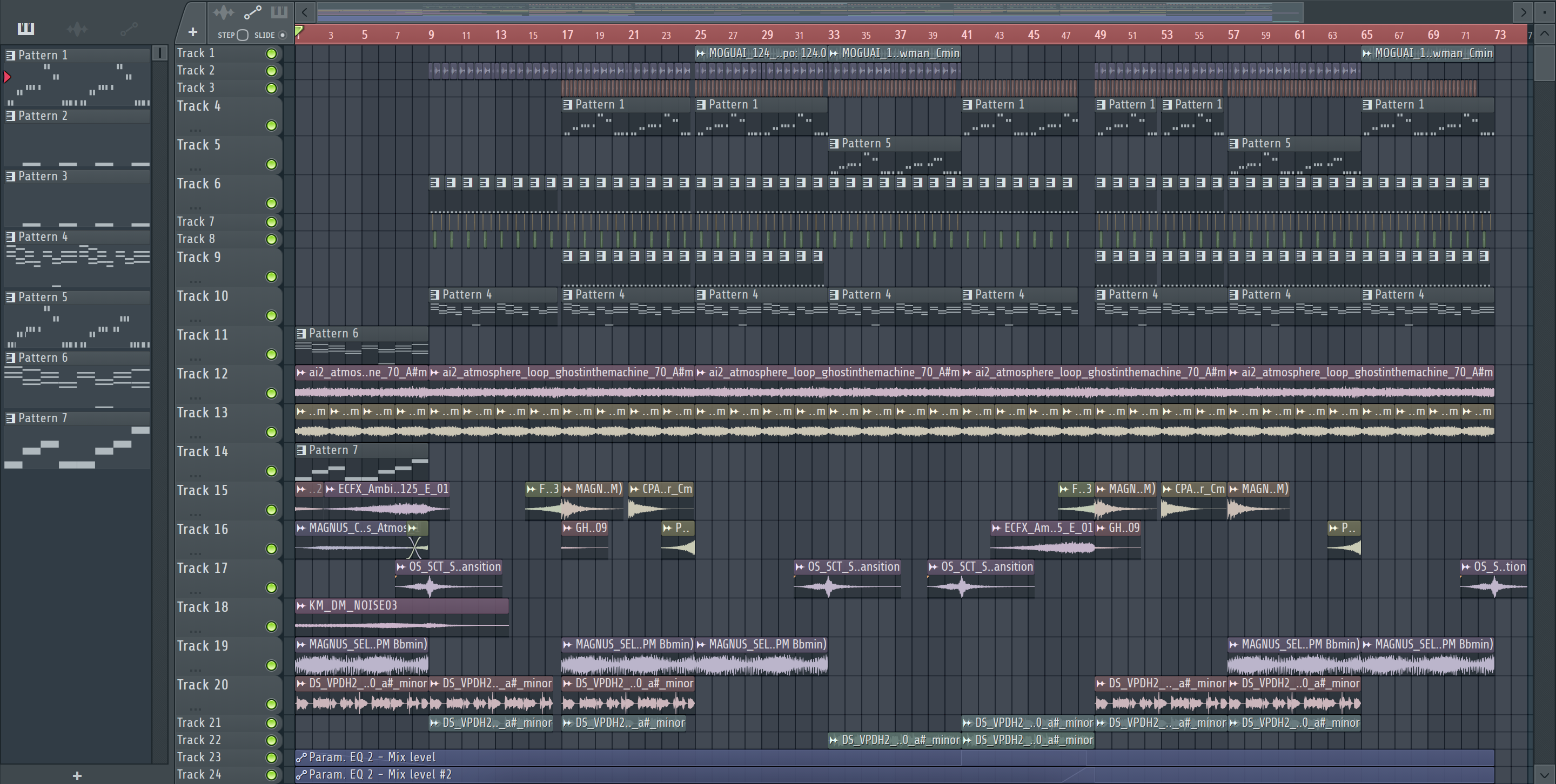This screenshot has height=784, width=1556.
Task: Click the Pattern 7 icon in the picker
Action: click(x=10, y=418)
